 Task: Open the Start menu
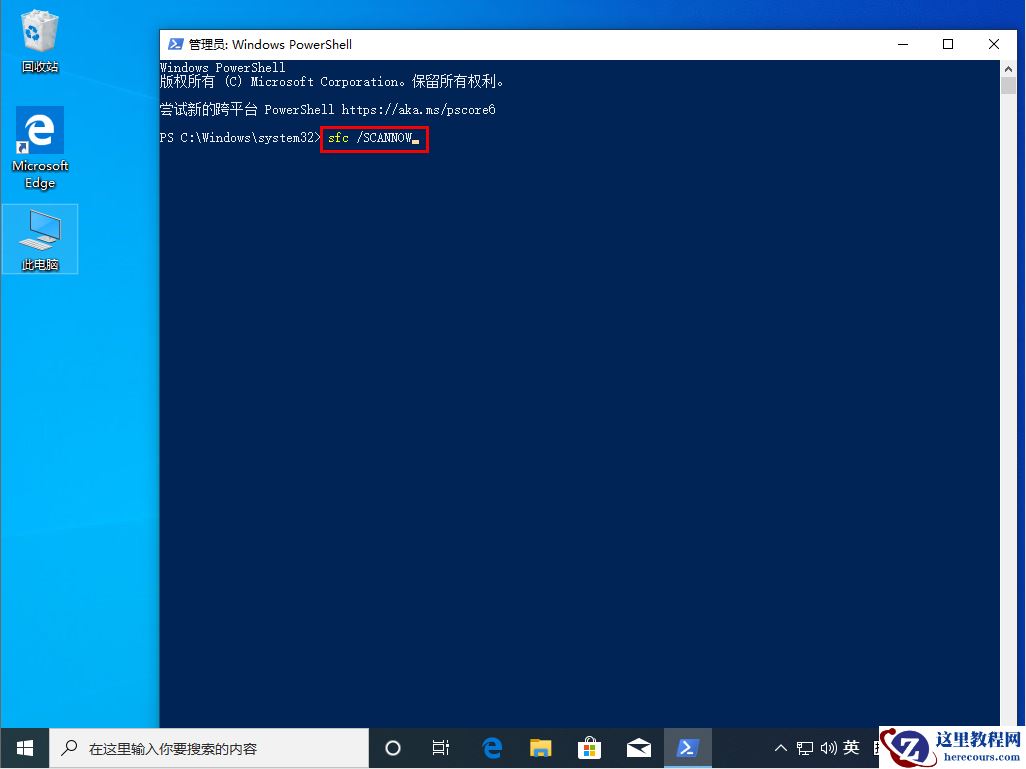tap(23, 747)
